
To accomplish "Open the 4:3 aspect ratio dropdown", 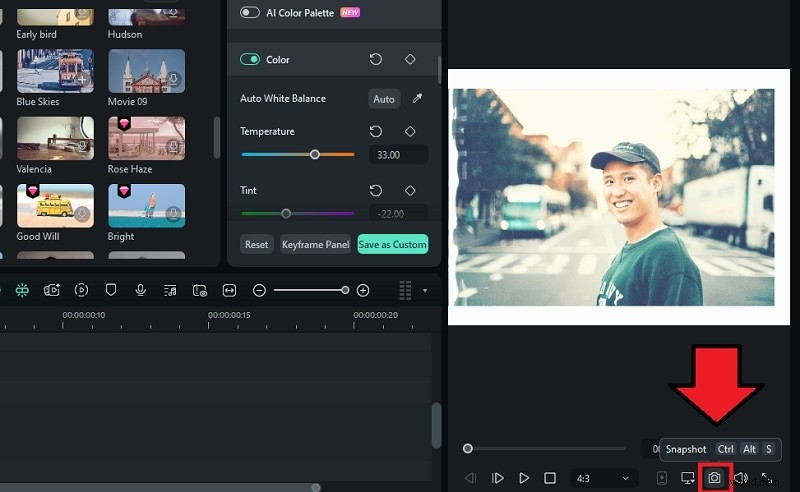I will pyautogui.click(x=603, y=478).
